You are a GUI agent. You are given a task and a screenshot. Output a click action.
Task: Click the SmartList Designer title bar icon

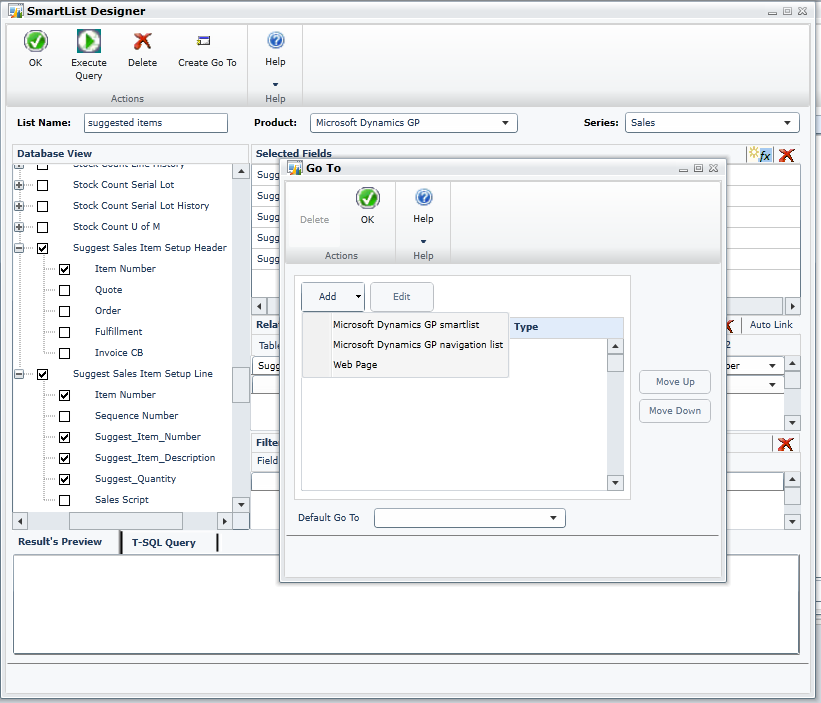point(16,10)
